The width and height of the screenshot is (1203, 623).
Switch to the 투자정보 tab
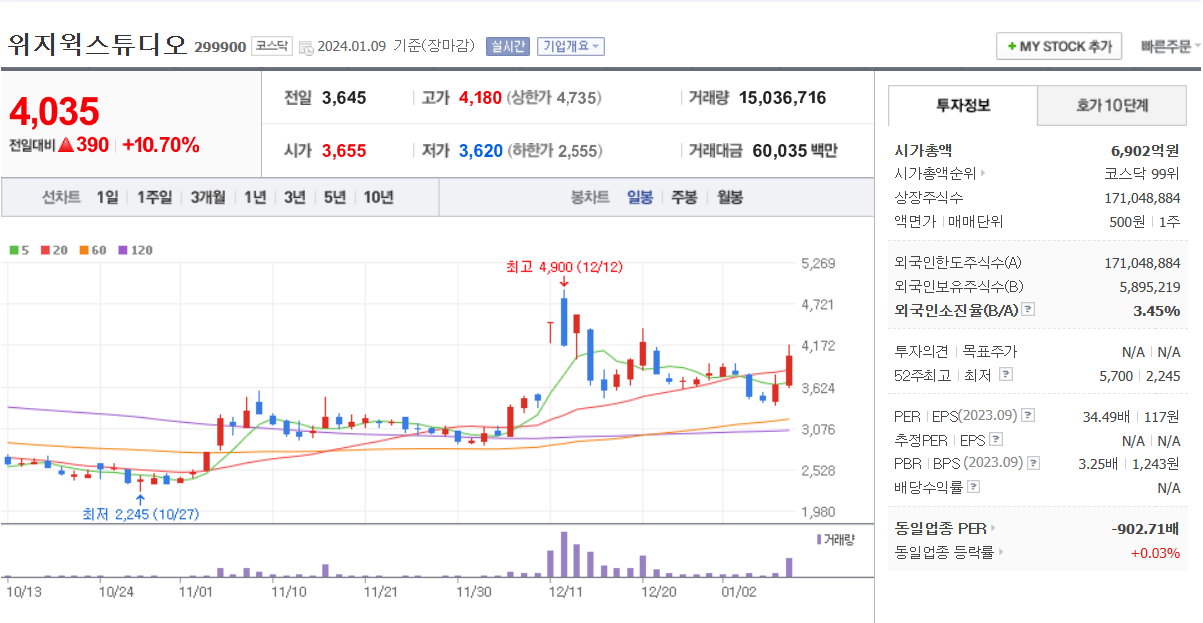(963, 105)
